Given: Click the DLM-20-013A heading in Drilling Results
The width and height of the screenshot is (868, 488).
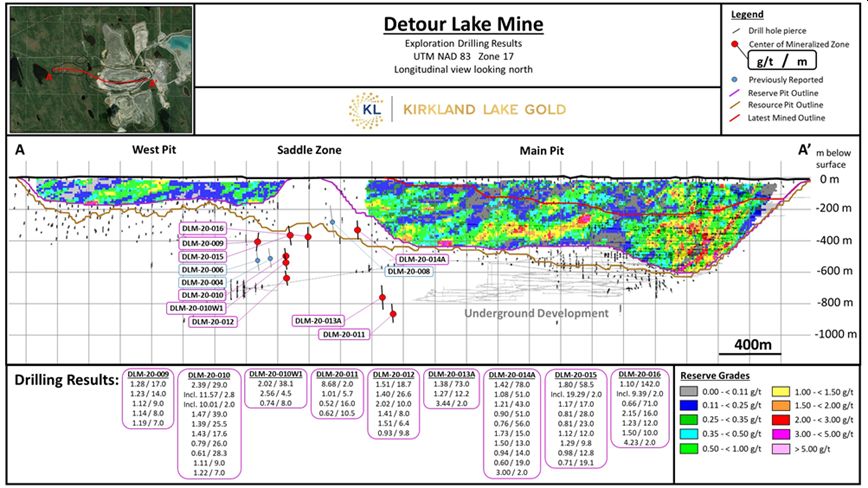Looking at the screenshot, I should (x=452, y=375).
